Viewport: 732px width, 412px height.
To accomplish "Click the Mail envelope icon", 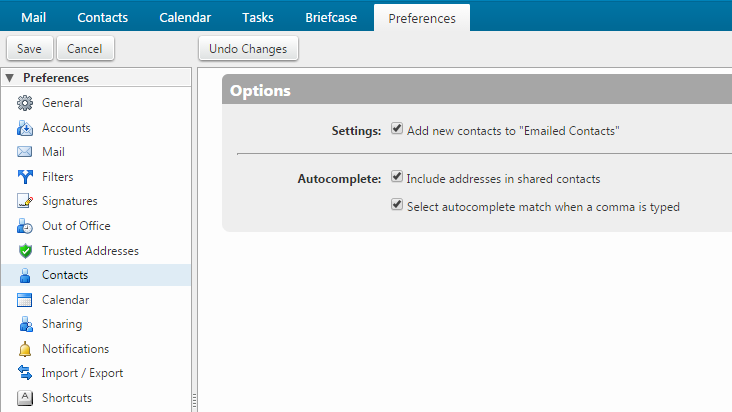I will point(25,152).
